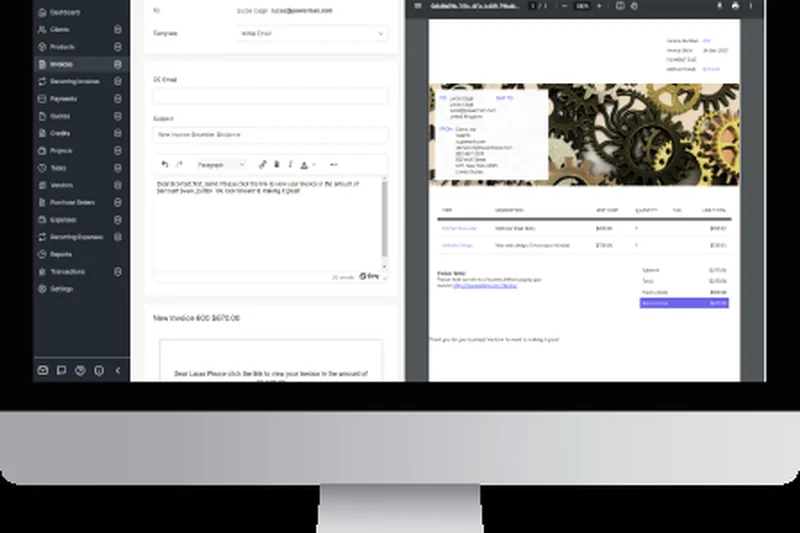Click into the Subject field

(270, 135)
